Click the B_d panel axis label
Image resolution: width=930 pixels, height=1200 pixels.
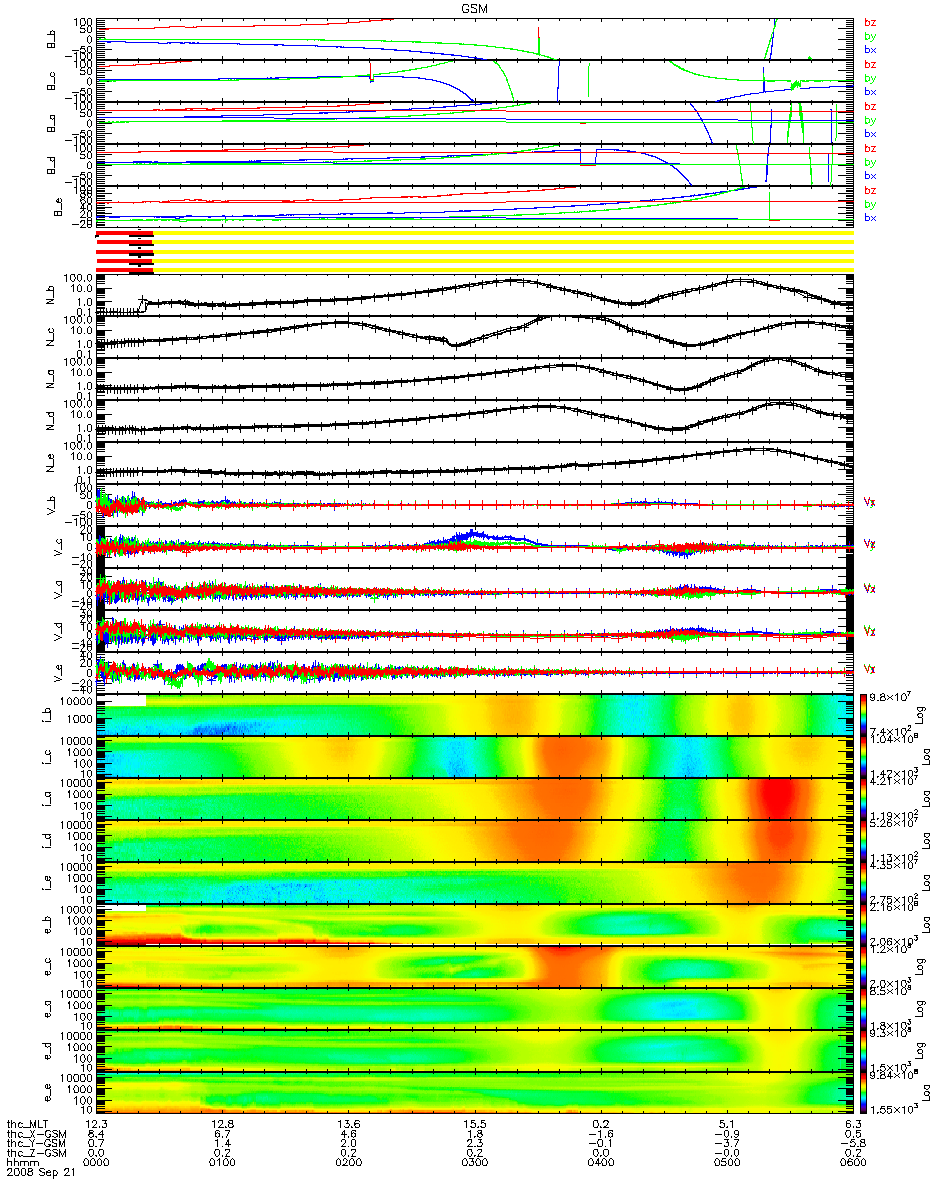52,165
